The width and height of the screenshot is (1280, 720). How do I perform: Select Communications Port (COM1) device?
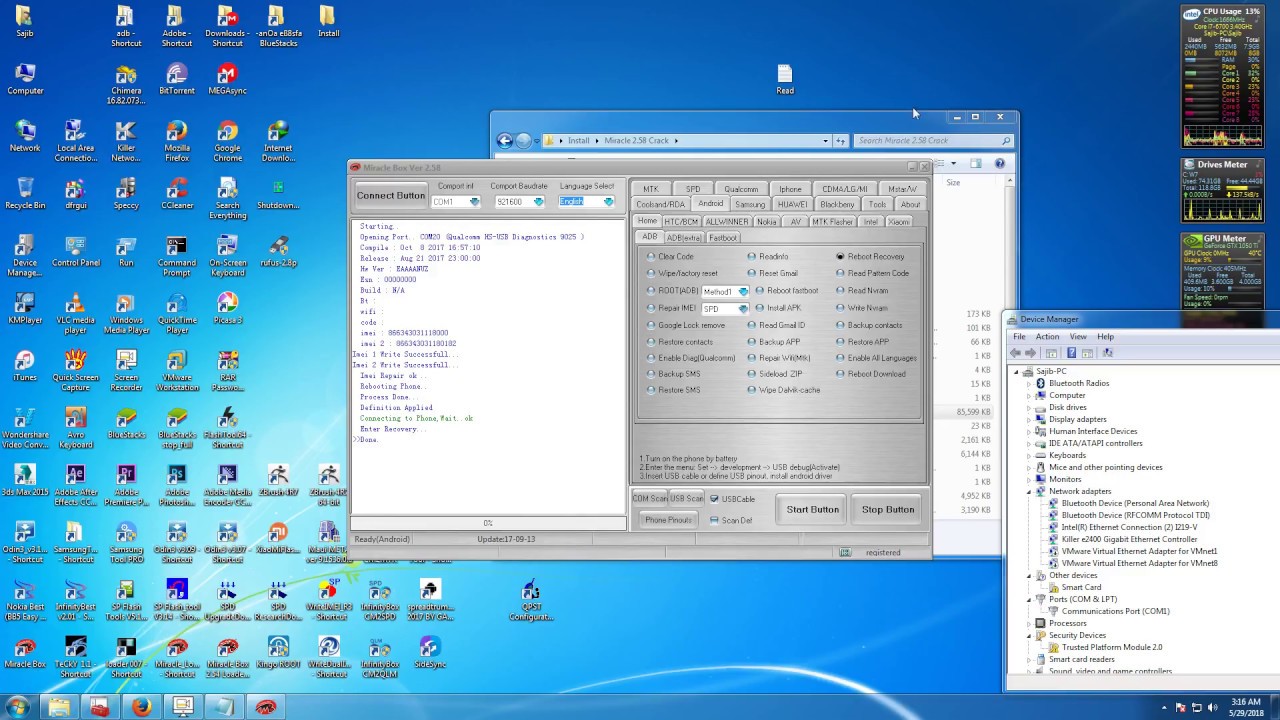(x=1115, y=612)
